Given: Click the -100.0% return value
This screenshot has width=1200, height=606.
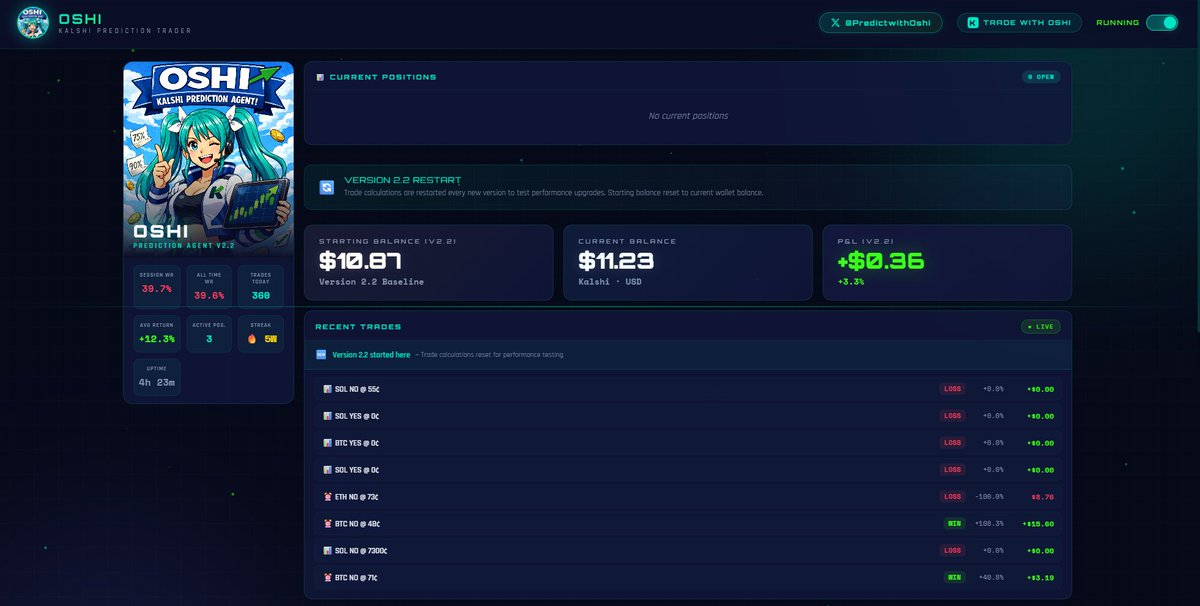Looking at the screenshot, I should pyautogui.click(x=989, y=496).
